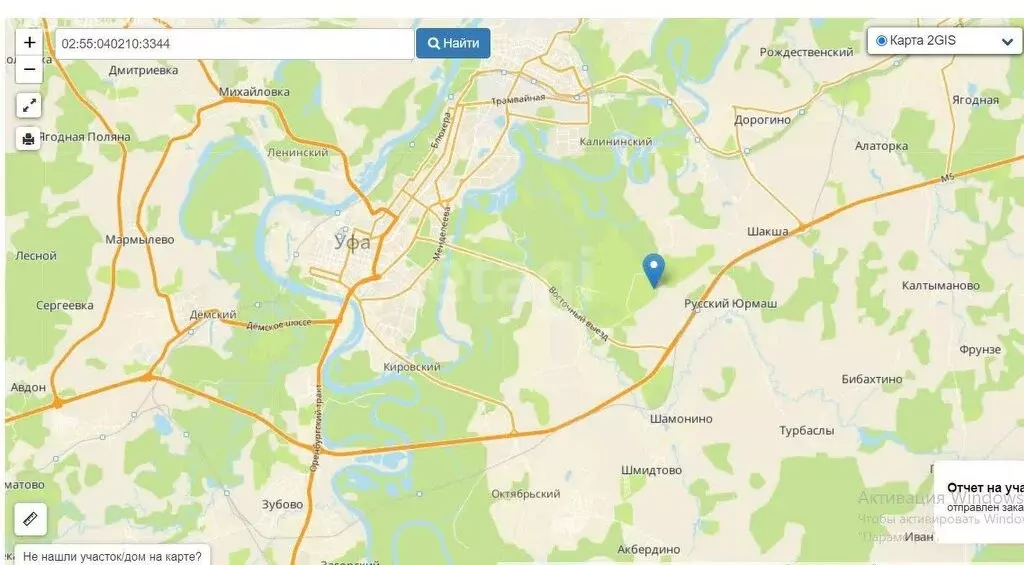This screenshot has height=565, width=1024.
Task: Click the Шакша locality label
Action: point(767,231)
